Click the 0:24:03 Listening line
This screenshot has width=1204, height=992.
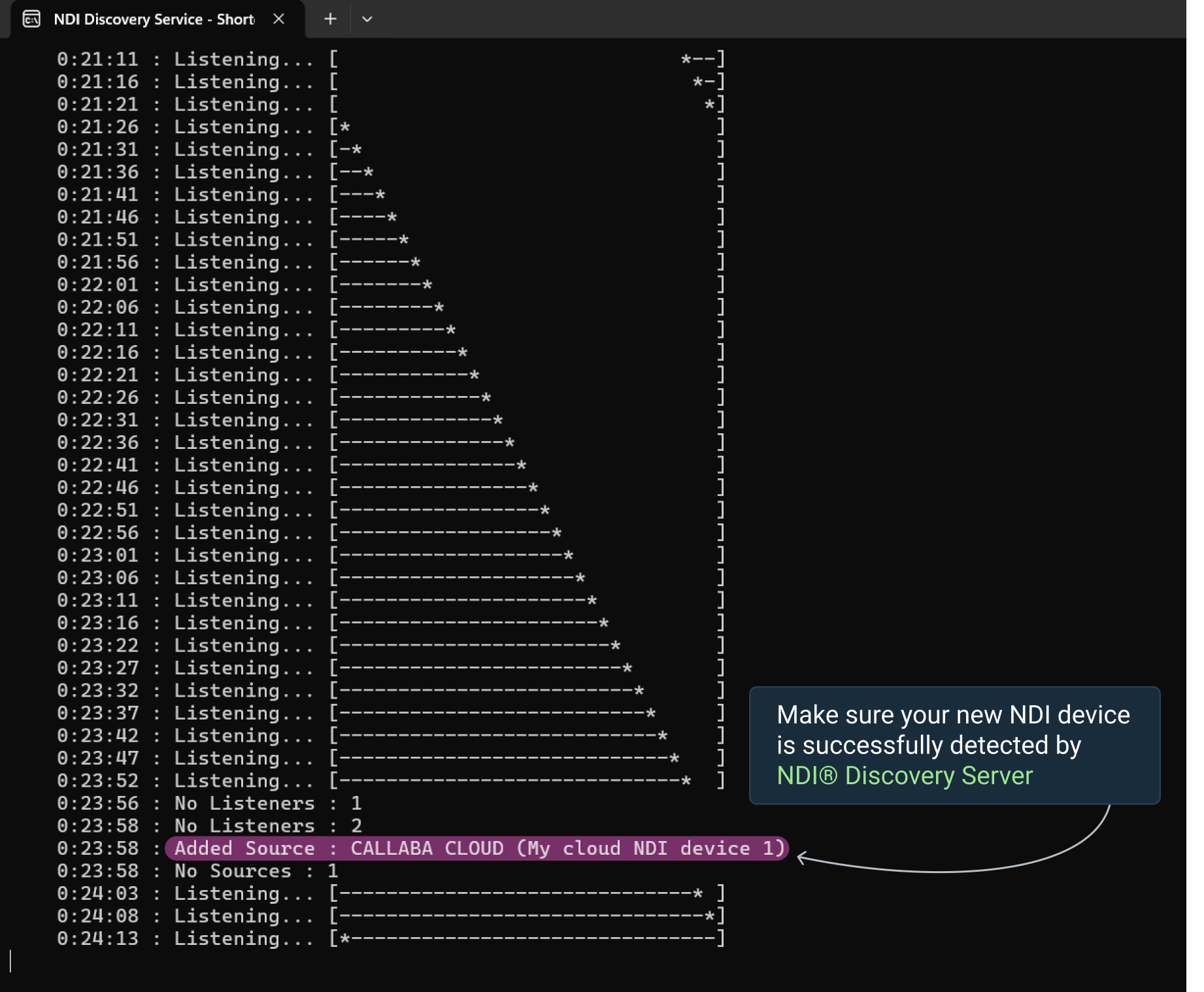click(391, 893)
